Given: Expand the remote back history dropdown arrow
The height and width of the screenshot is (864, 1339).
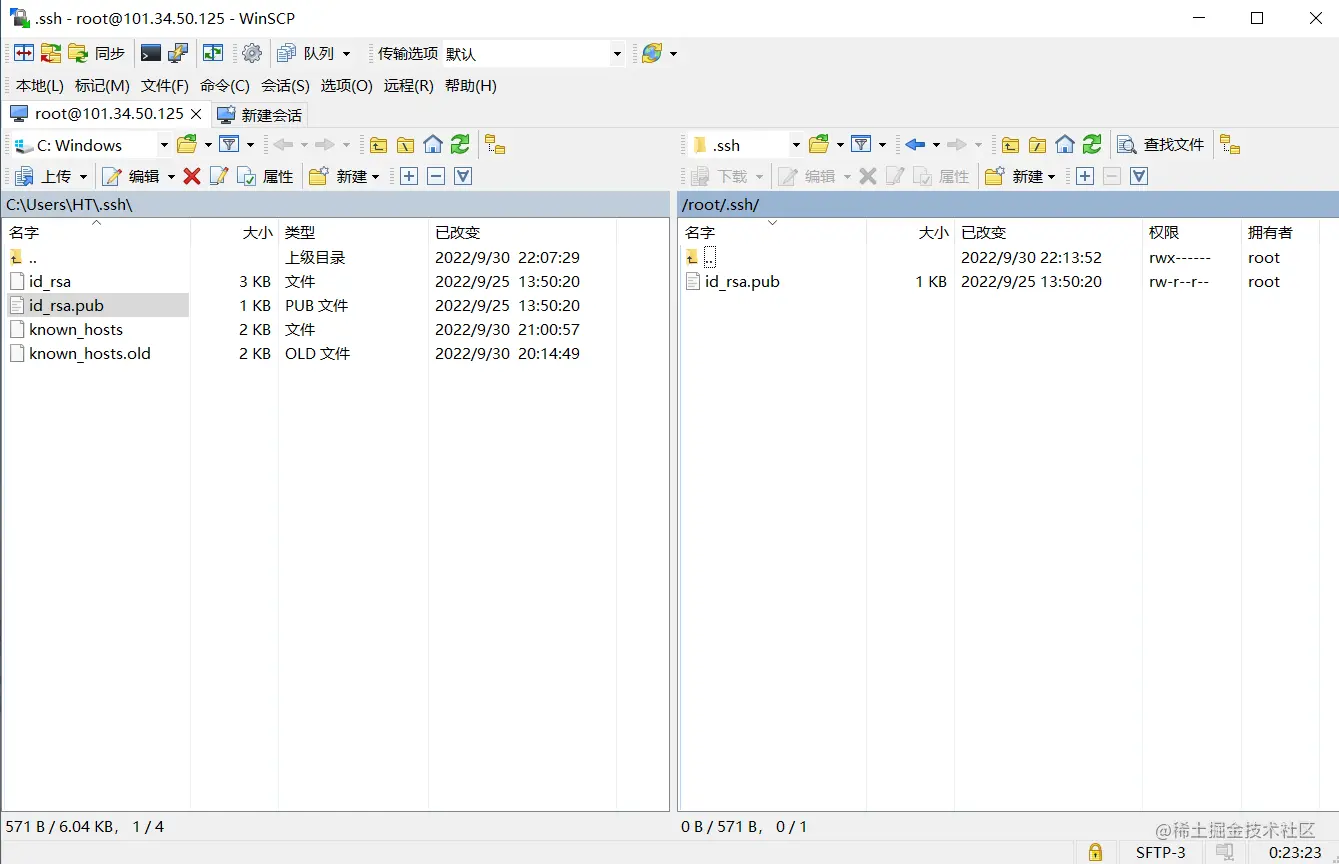Looking at the screenshot, I should click(x=936, y=145).
